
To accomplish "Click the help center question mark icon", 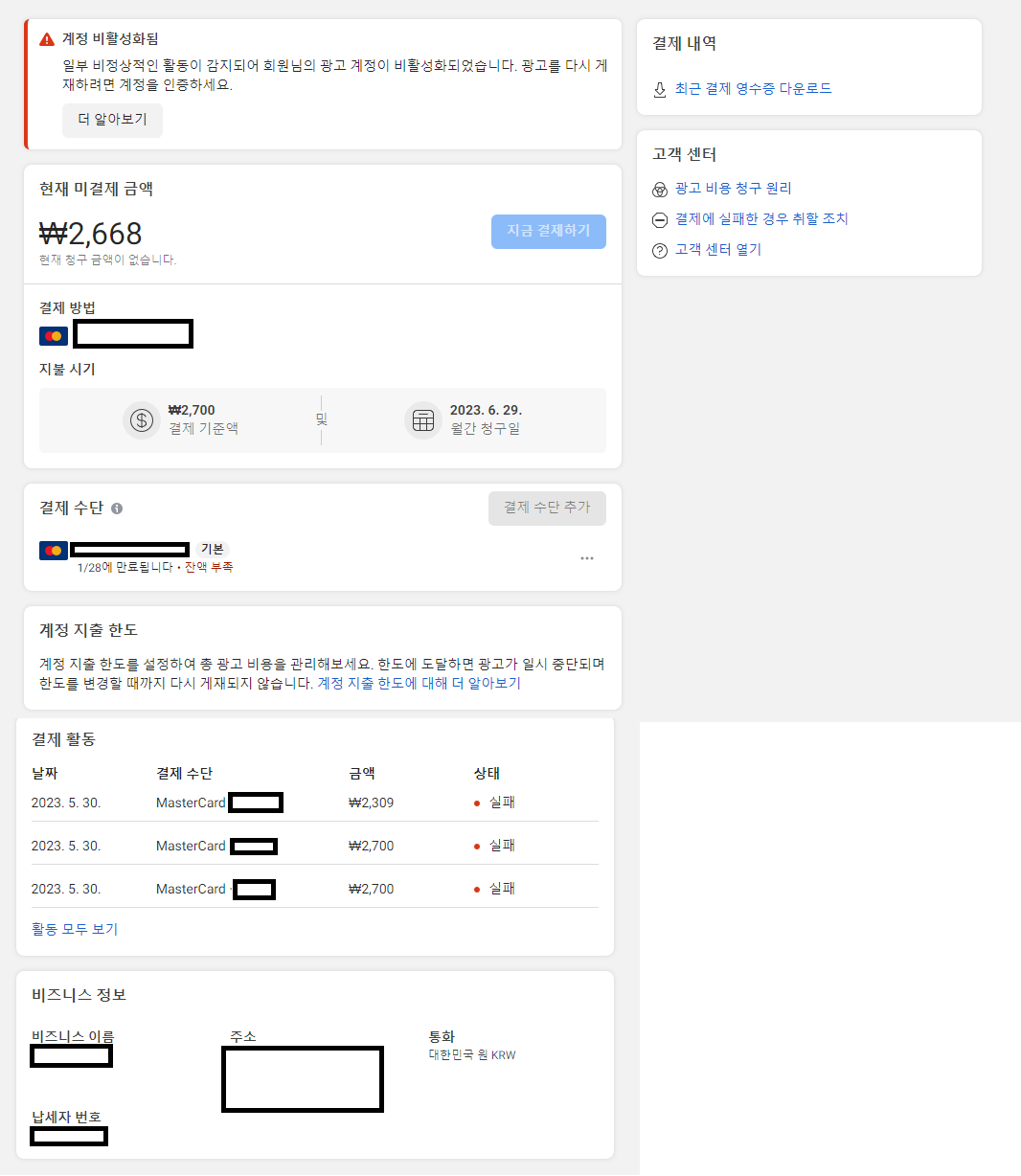I will point(659,251).
